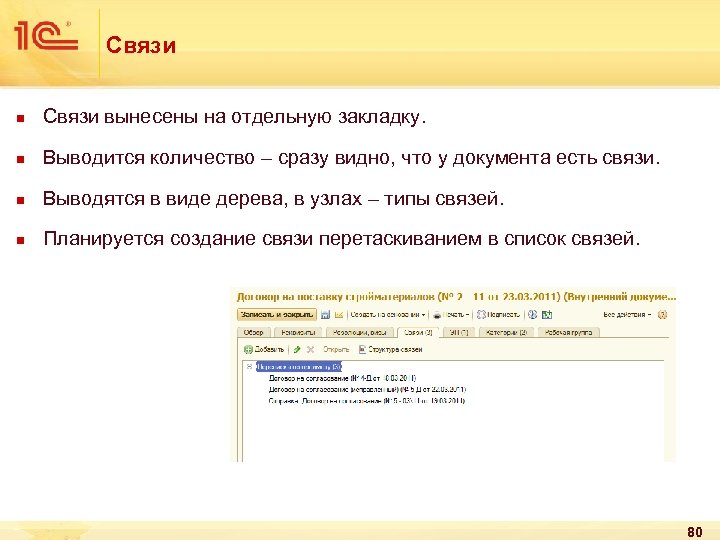Click the save diskette icon
Screen dimensions: 720x540
pyautogui.click(x=325, y=315)
